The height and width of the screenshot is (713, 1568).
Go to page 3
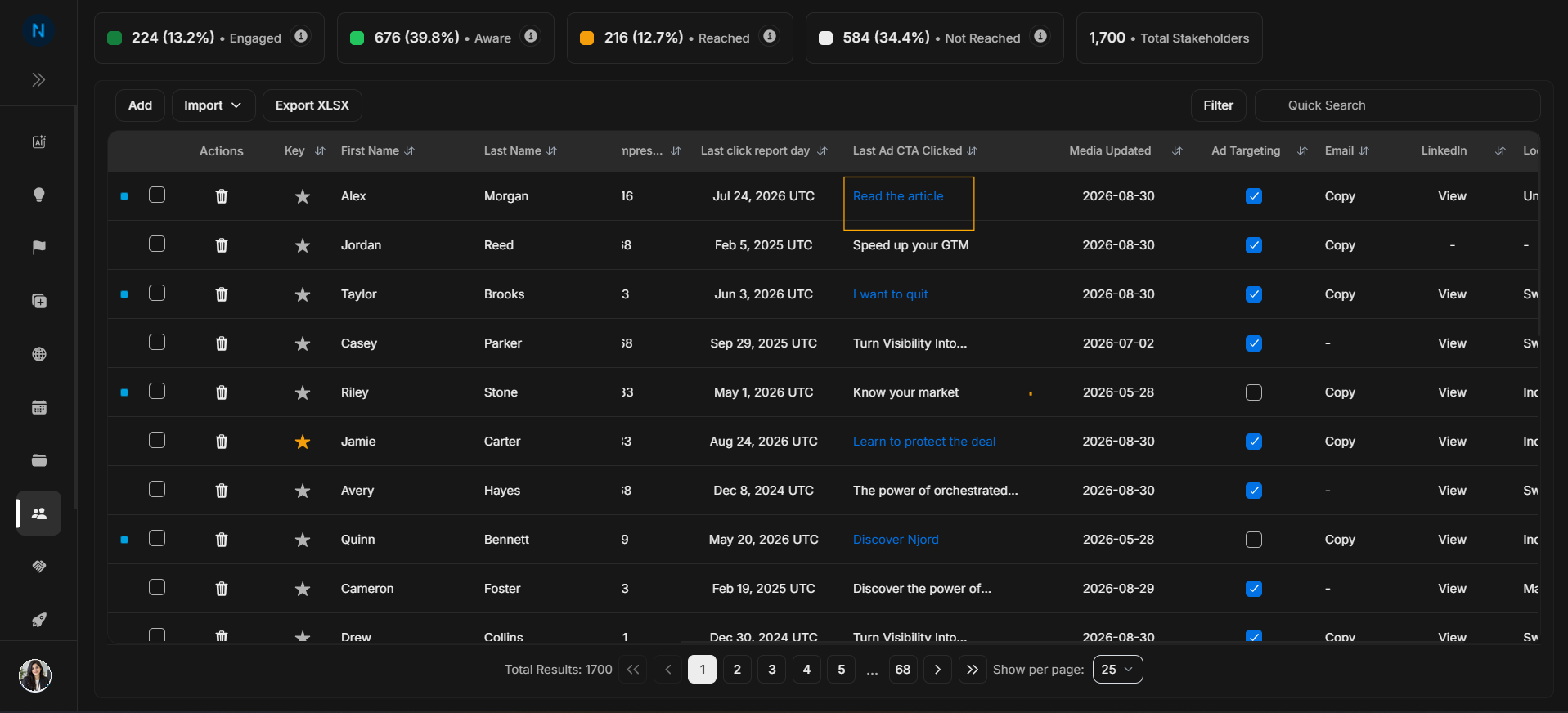click(771, 670)
